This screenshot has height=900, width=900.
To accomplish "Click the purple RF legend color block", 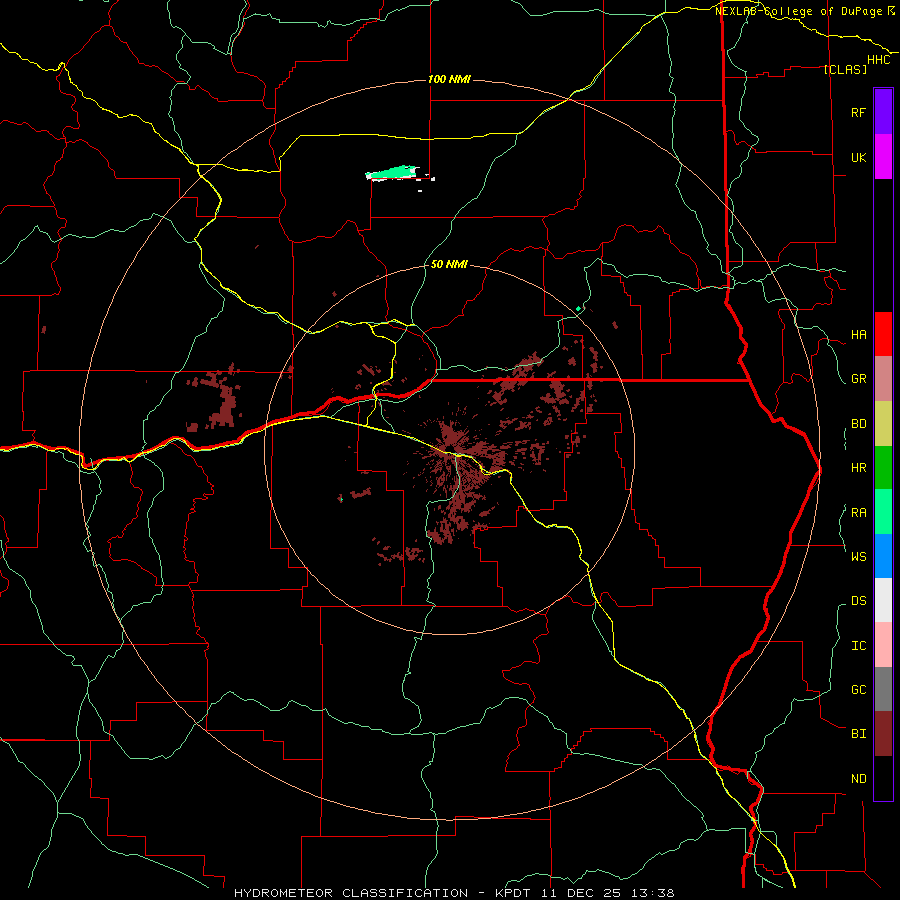I will pyautogui.click(x=883, y=112).
